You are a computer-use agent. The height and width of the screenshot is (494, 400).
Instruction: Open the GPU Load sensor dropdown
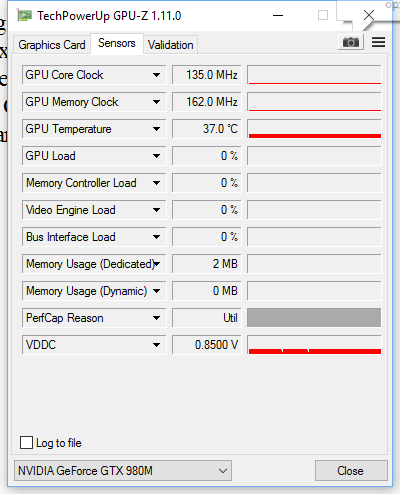(x=156, y=156)
